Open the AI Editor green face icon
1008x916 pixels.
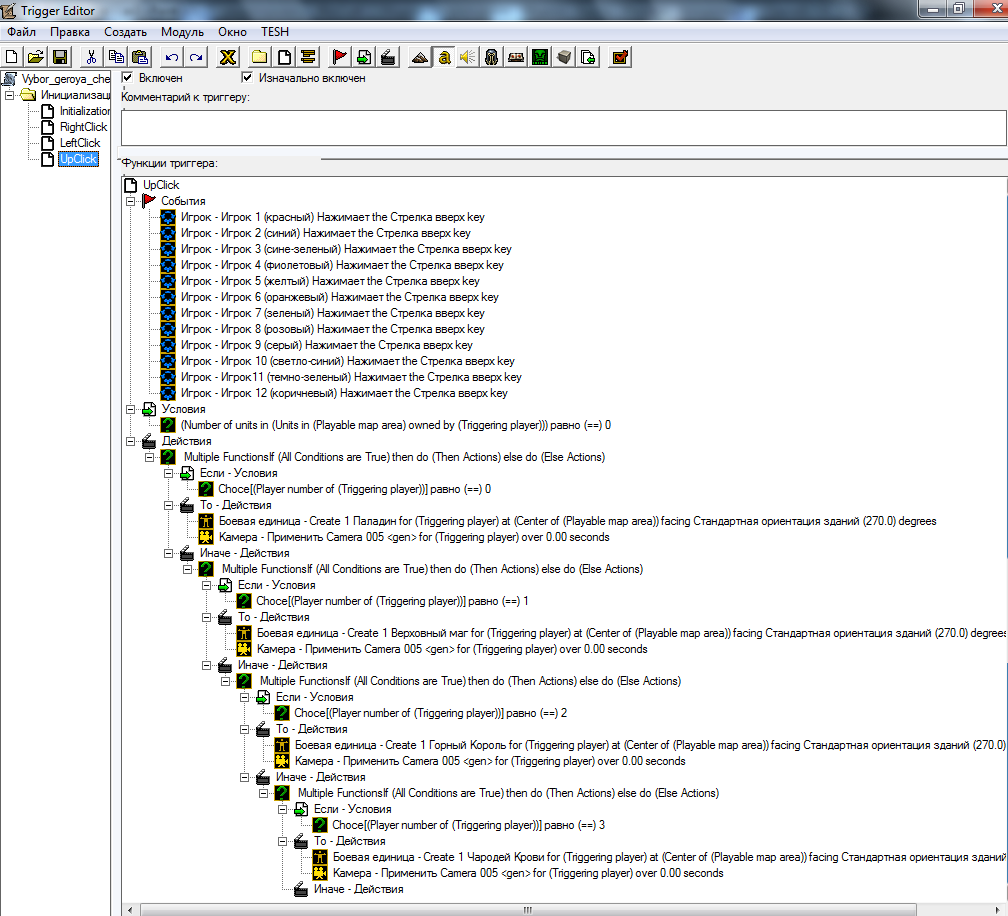540,57
